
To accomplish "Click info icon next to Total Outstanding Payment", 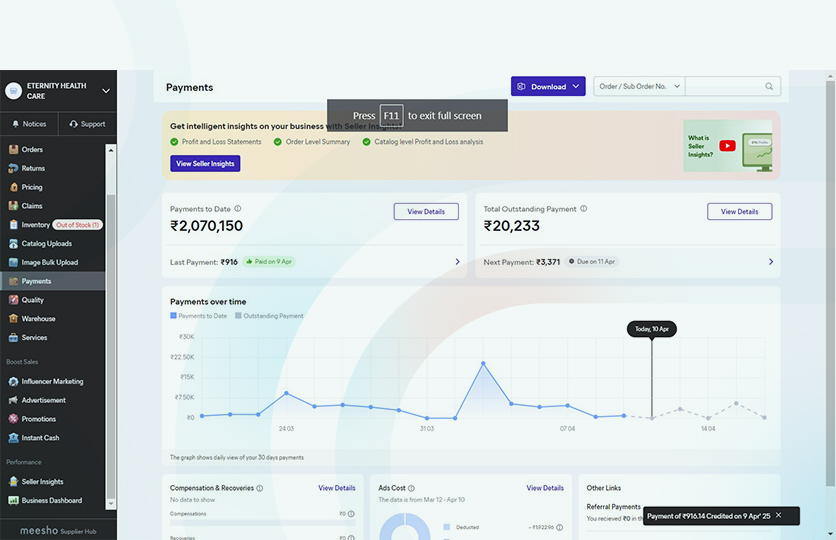I will pyautogui.click(x=584, y=209).
